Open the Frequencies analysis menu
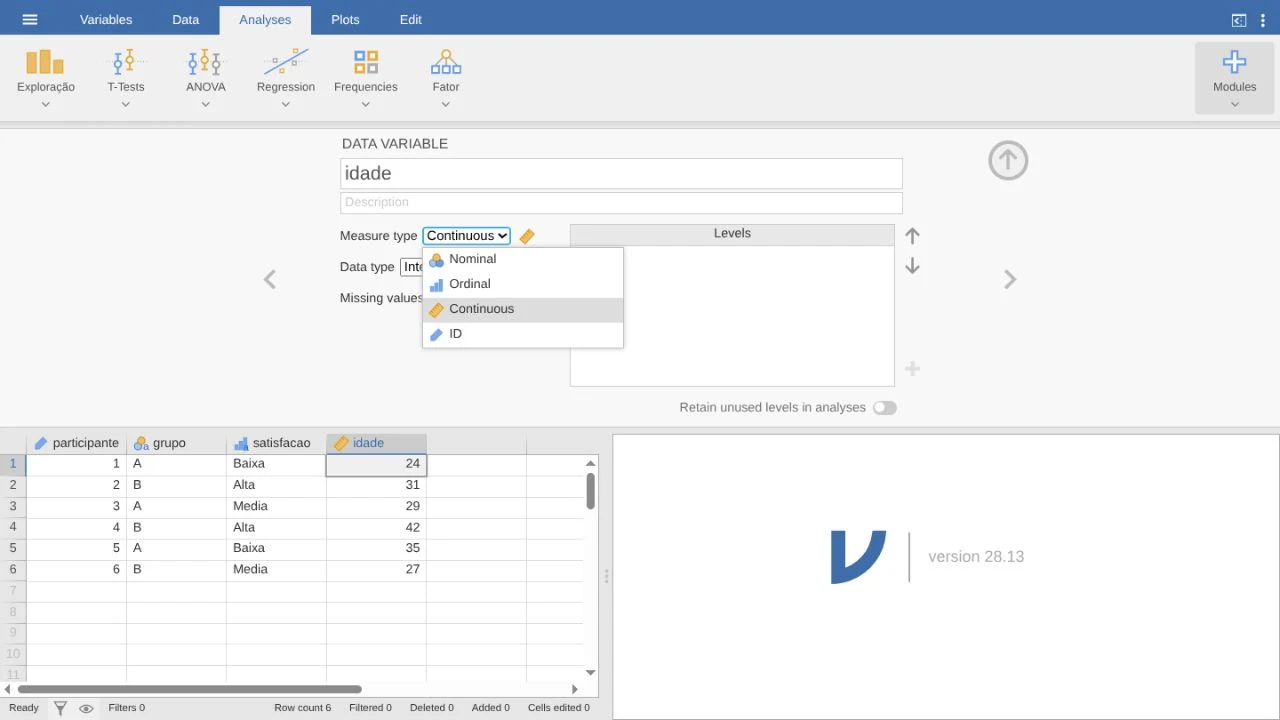The image size is (1280, 720). coord(366,78)
